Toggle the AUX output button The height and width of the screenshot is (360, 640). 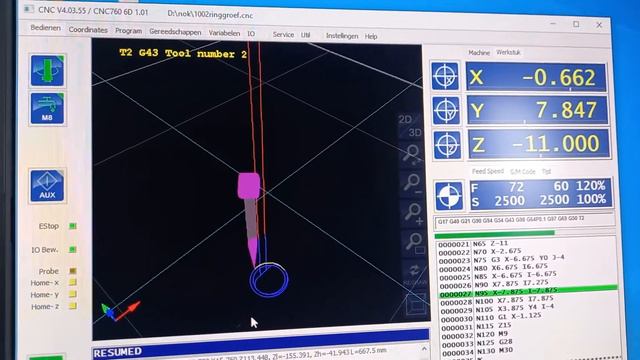point(47,186)
